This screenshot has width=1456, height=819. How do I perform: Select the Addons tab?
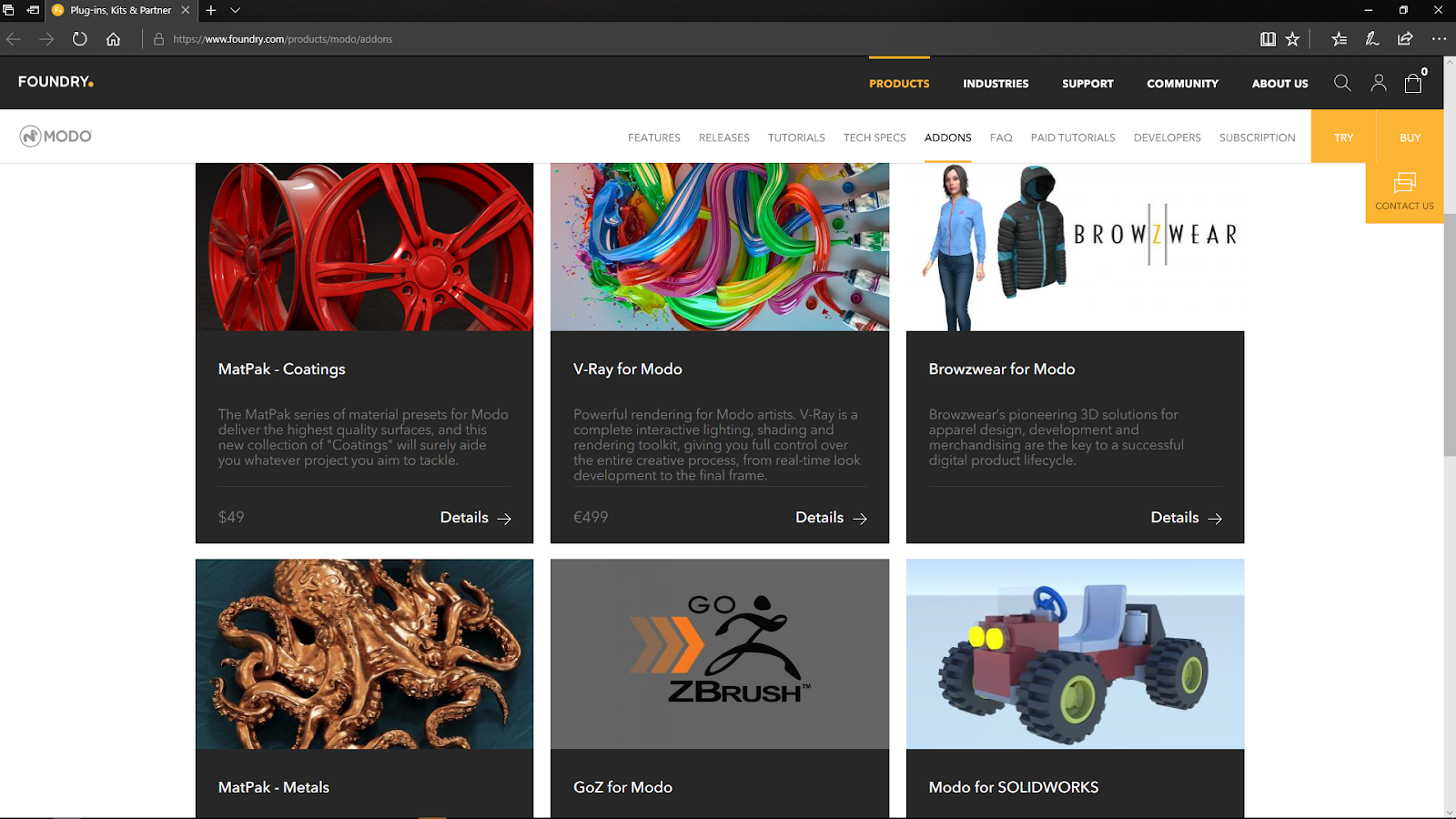[948, 137]
